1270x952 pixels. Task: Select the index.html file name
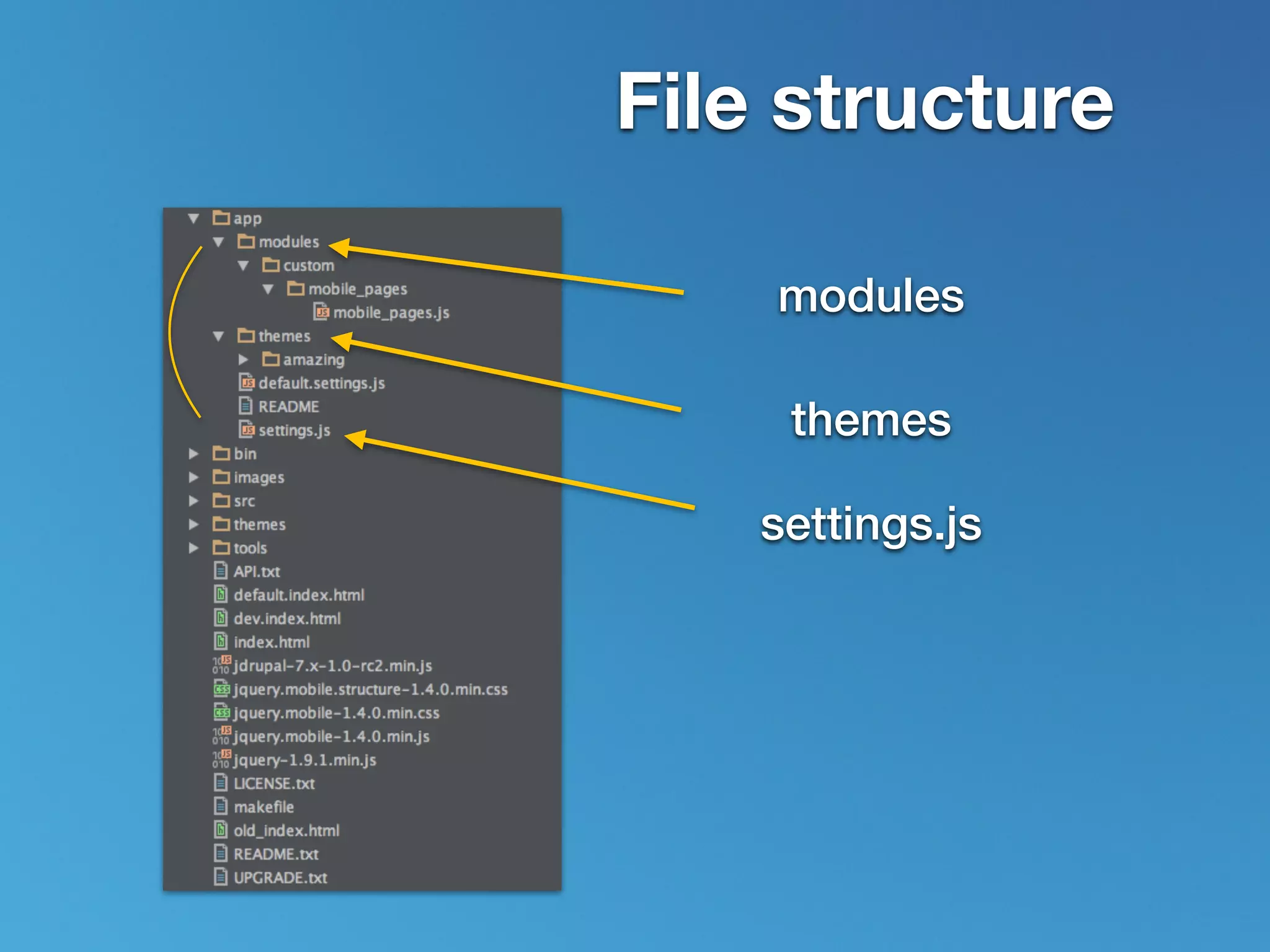point(272,642)
